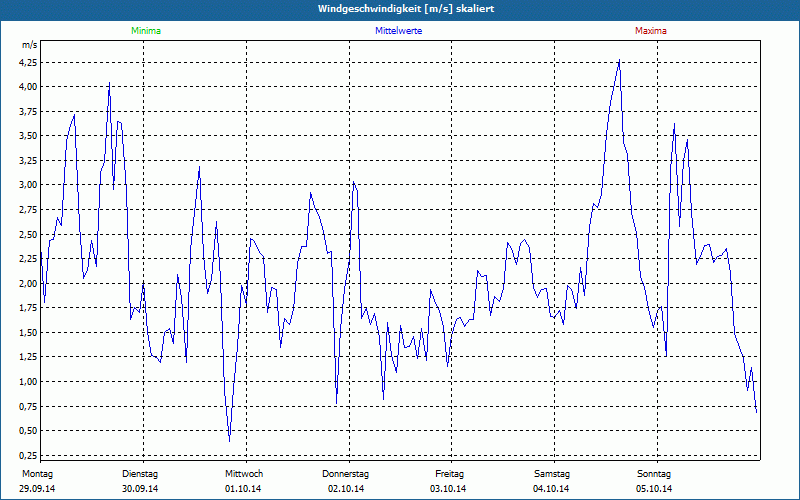The height and width of the screenshot is (500, 800).
Task: Click the date 01.10.14
Action: coord(243,489)
